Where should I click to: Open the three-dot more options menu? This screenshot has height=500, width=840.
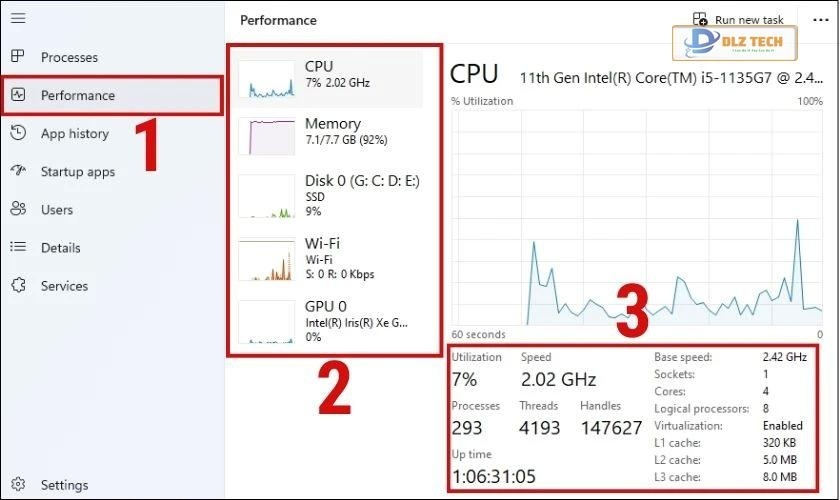coord(821,20)
